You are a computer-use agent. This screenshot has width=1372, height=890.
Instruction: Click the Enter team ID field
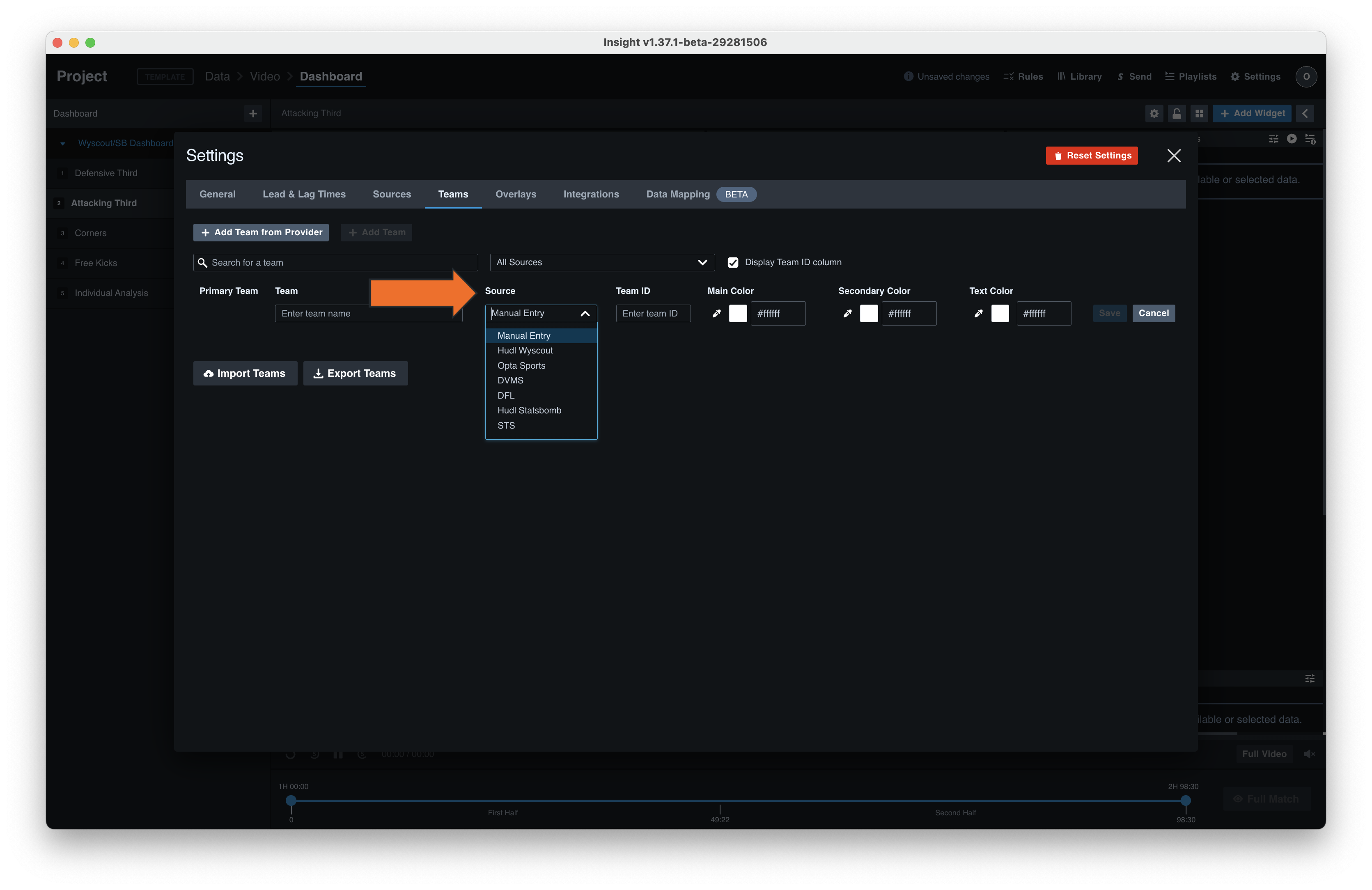653,314
